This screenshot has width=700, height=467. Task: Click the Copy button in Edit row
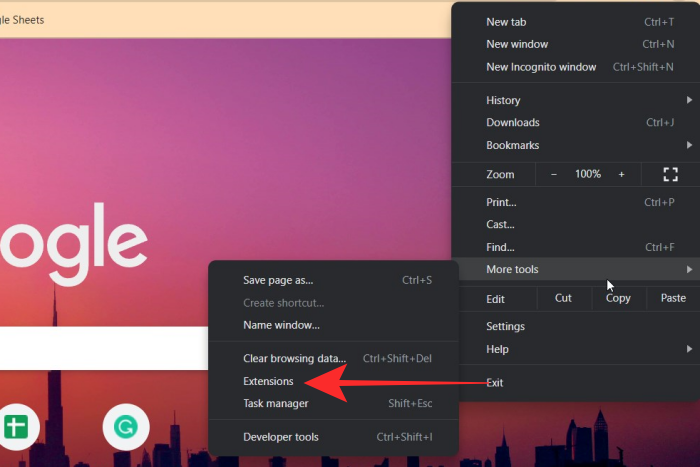tap(618, 298)
